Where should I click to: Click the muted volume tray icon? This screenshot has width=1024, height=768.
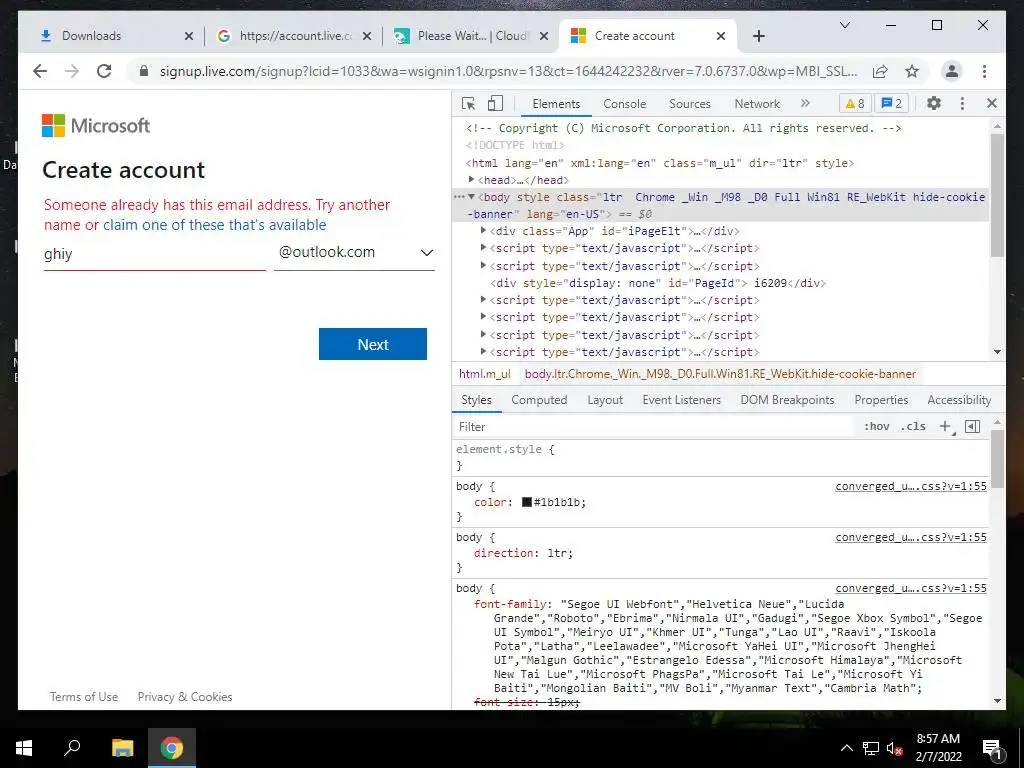(895, 748)
